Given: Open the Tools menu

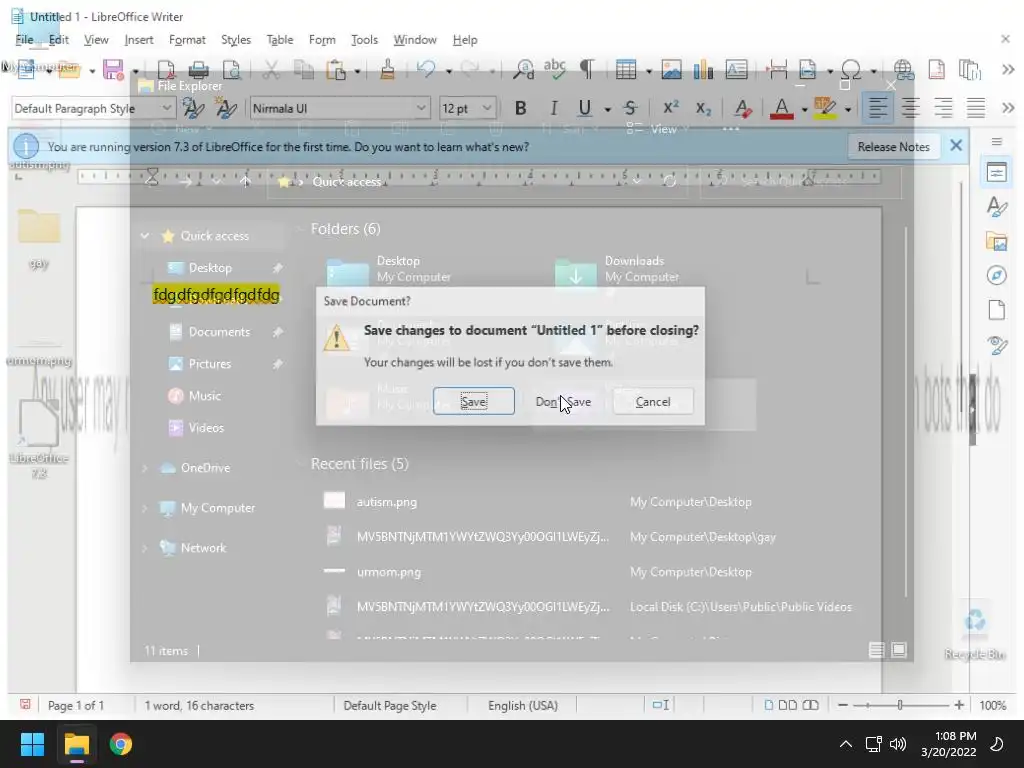Looking at the screenshot, I should tap(364, 40).
